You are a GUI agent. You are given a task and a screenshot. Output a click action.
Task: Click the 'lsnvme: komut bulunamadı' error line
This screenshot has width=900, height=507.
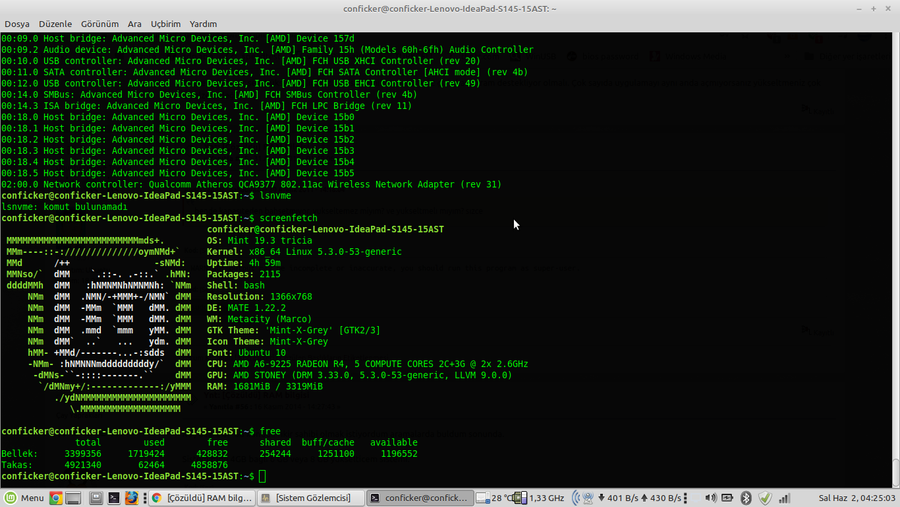click(x=64, y=207)
